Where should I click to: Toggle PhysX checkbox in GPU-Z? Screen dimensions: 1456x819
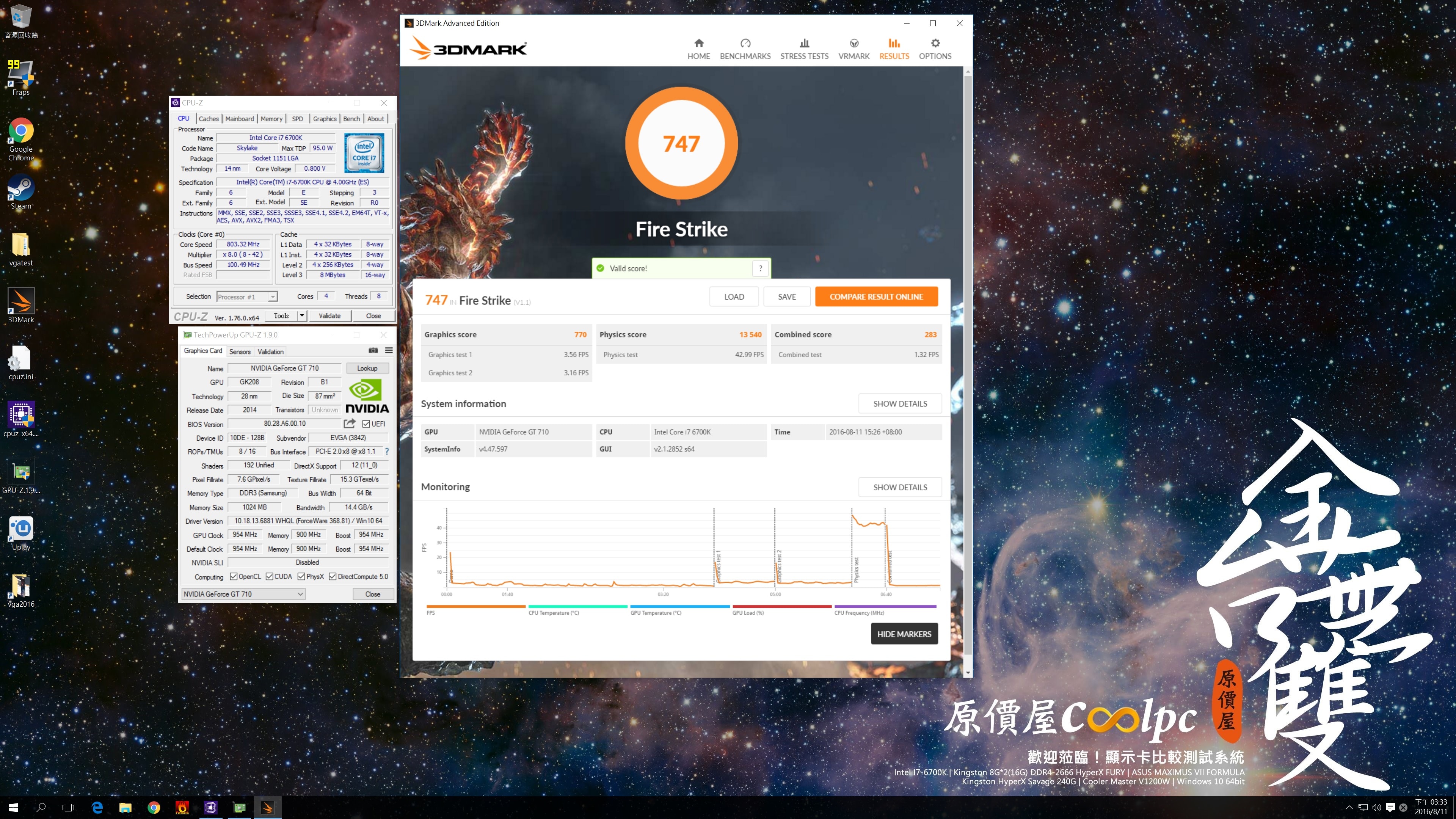click(301, 576)
